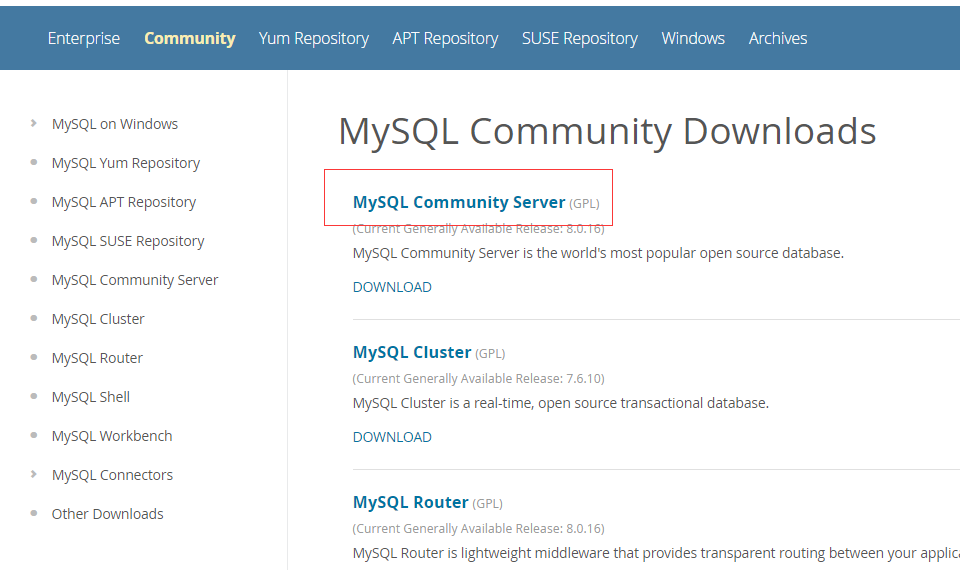Click the real-time transactional database description

[x=561, y=403]
